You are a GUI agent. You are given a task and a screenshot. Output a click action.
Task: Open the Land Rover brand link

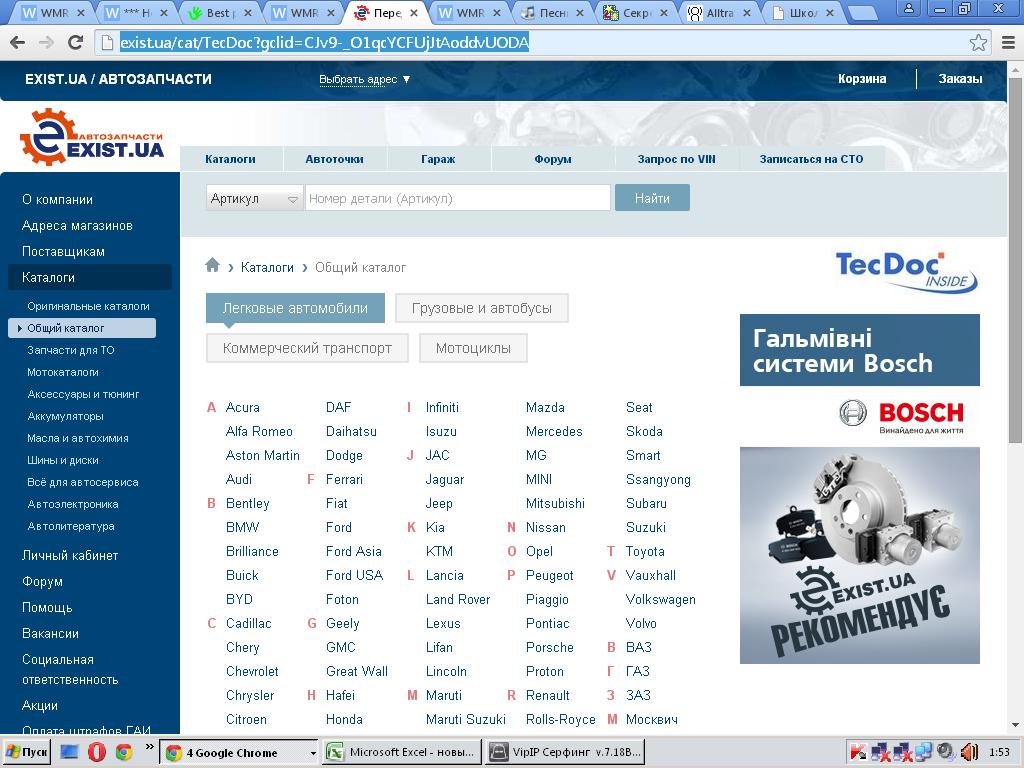458,600
